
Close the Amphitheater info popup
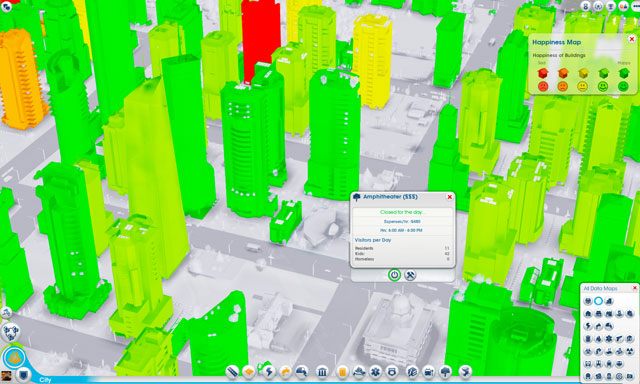450,197
